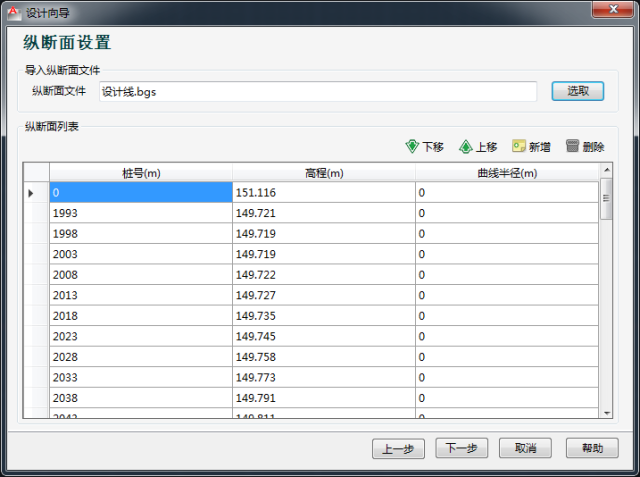Click the green 下移 move-down icon

[411, 146]
